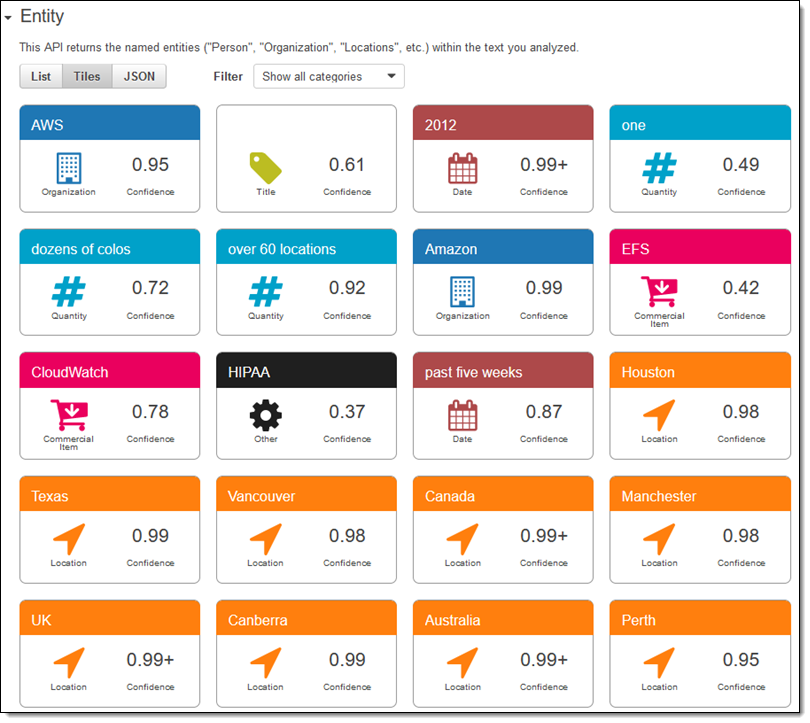This screenshot has width=810, height=723.
Task: Click the calendar icon in past five weeks tile
Action: click(x=462, y=415)
